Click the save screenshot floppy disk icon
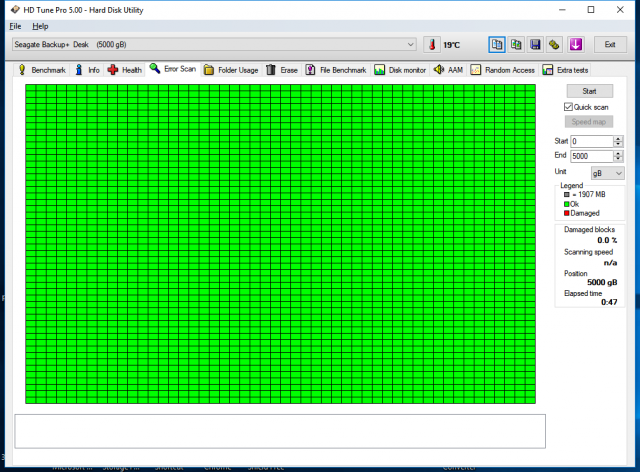This screenshot has width=640, height=472. 535,45
